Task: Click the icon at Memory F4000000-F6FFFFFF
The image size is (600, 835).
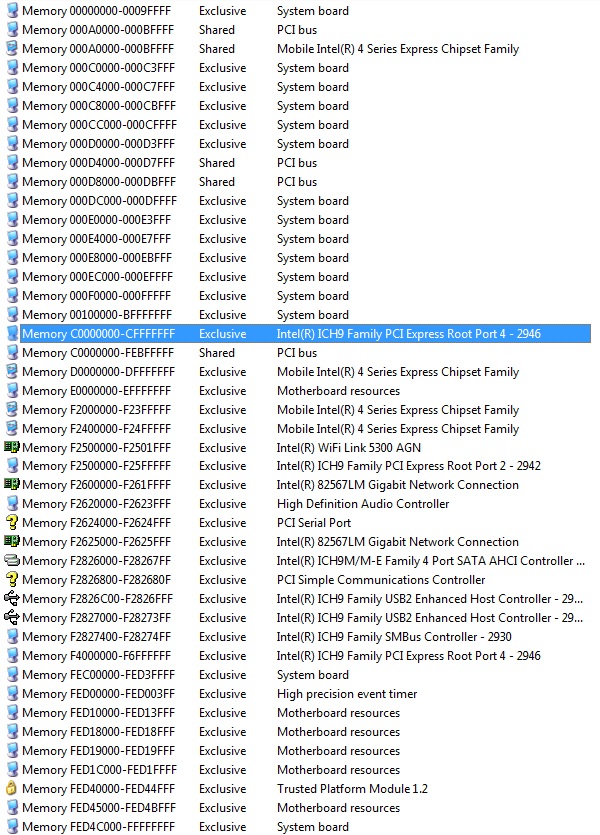Action: [x=12, y=656]
